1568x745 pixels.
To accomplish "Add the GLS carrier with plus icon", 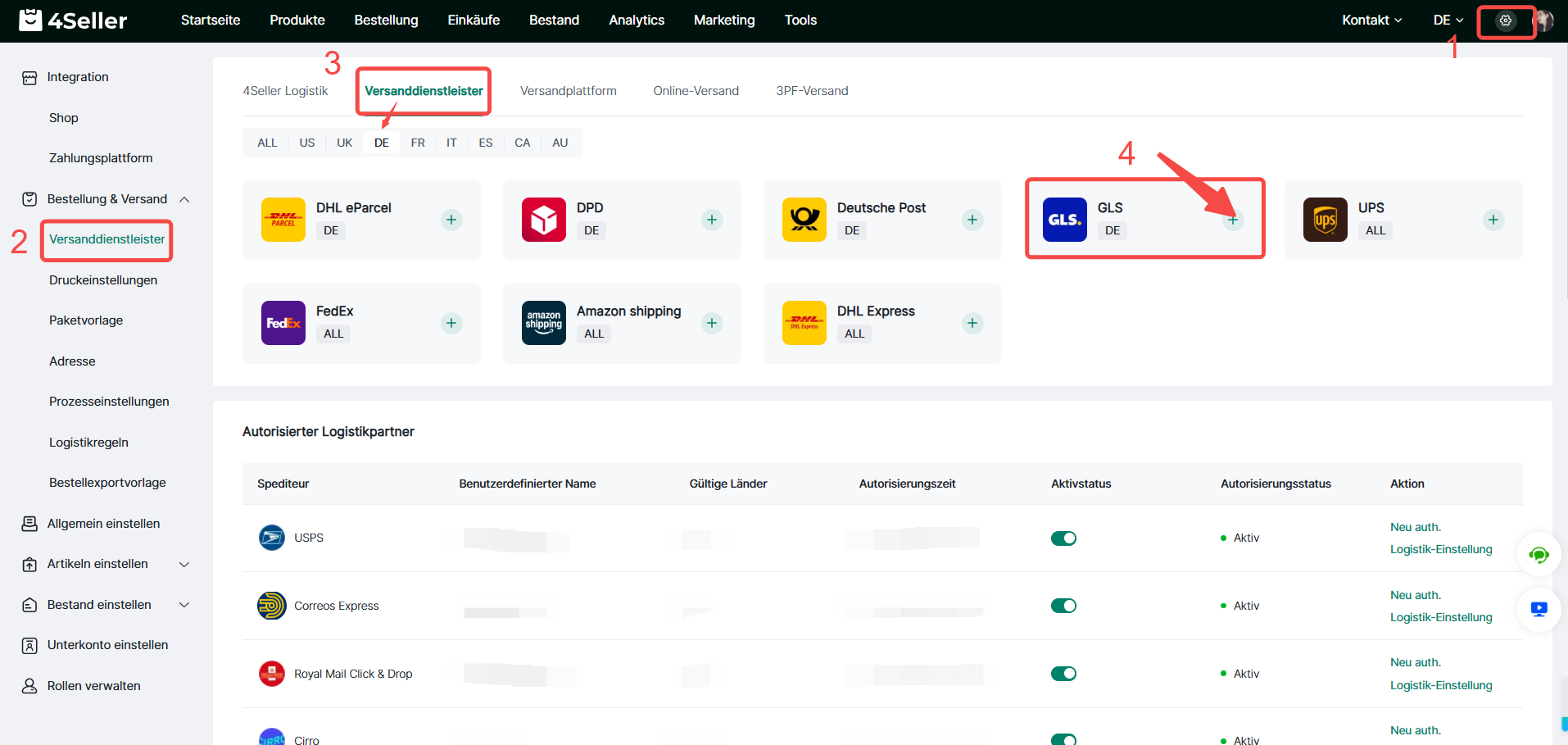I will (x=1232, y=220).
